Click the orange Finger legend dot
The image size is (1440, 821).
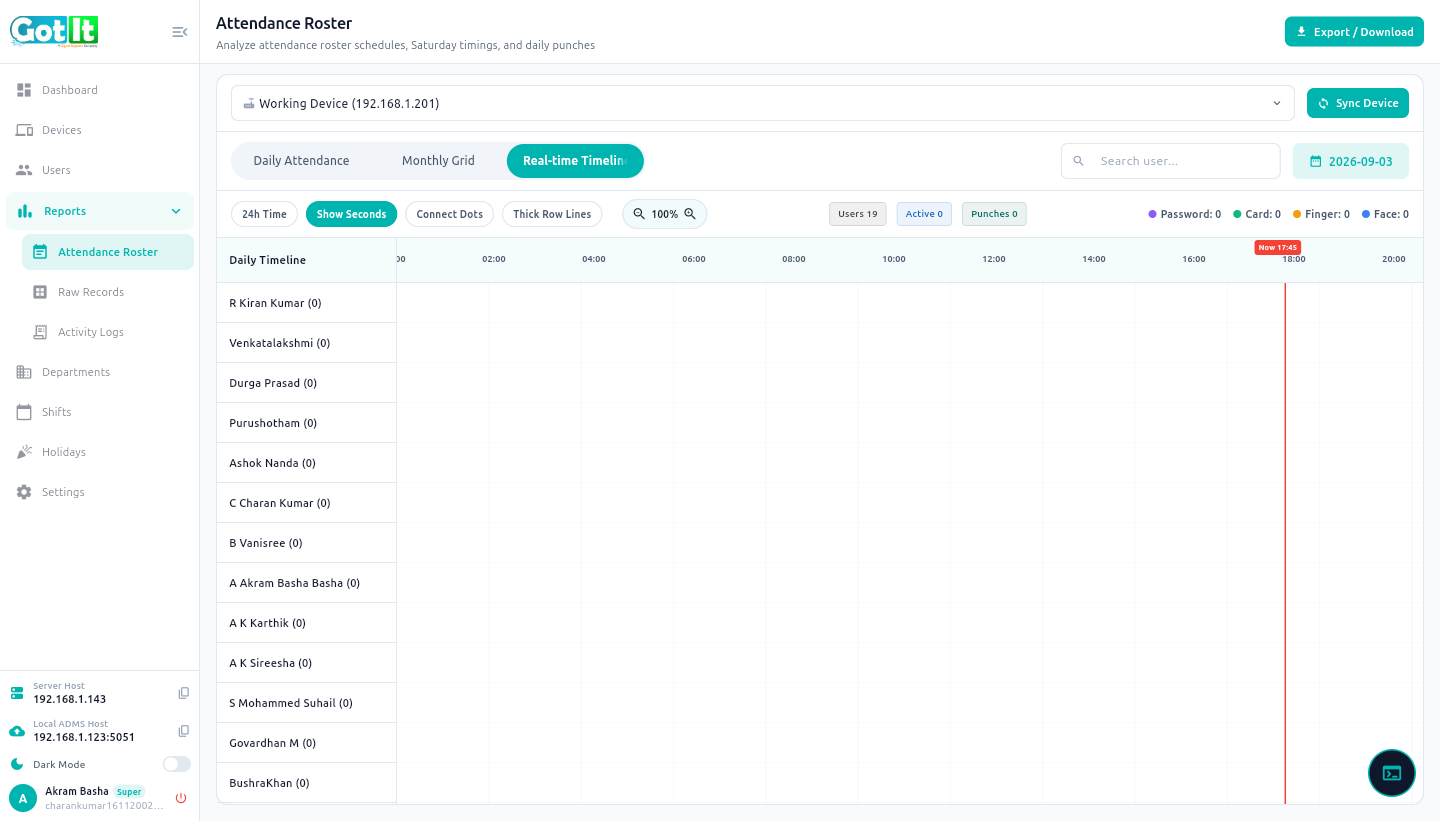click(1297, 214)
